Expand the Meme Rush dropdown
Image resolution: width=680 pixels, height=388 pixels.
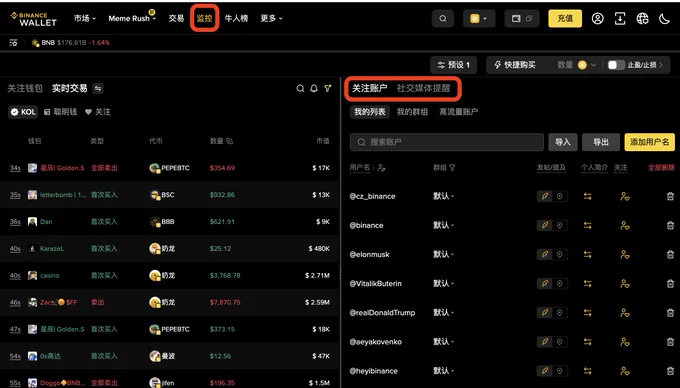132,18
